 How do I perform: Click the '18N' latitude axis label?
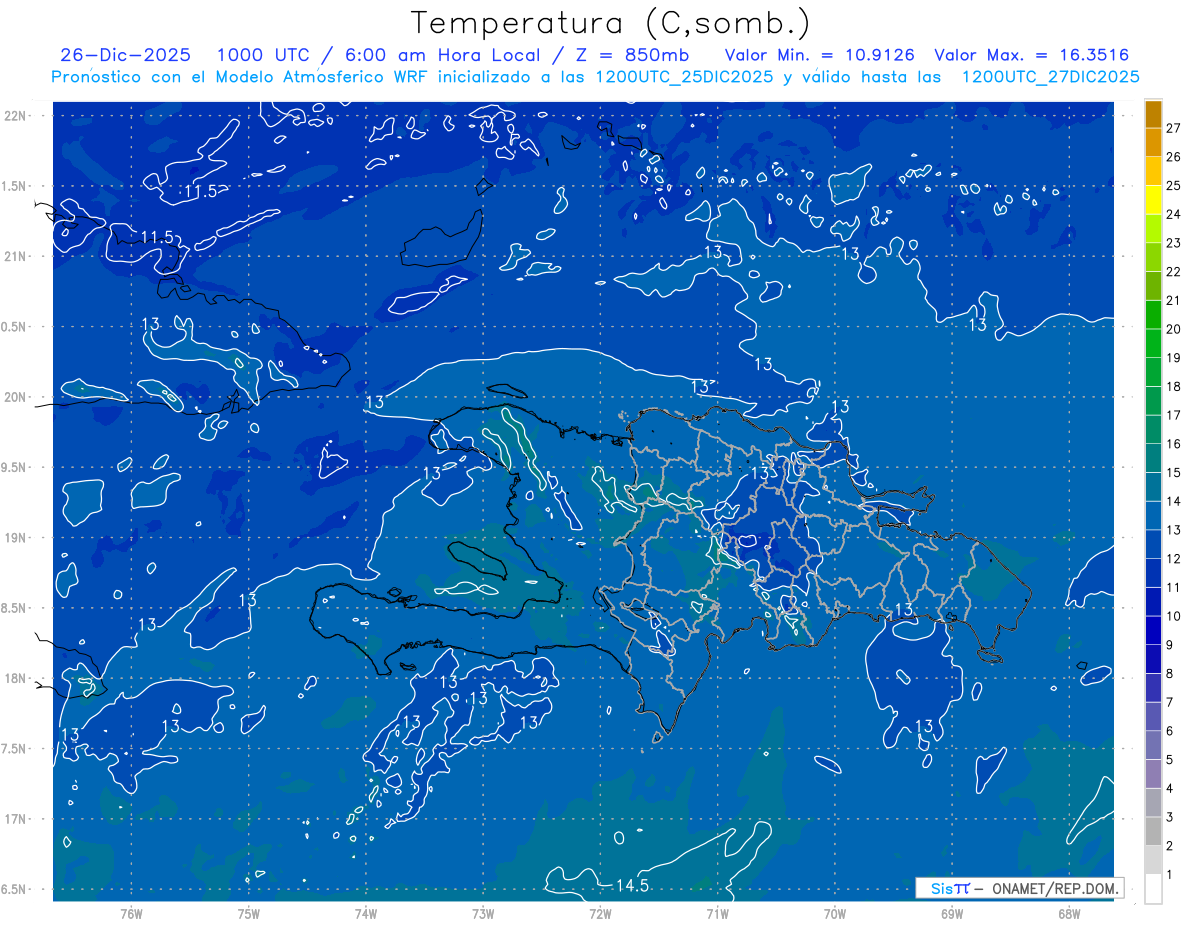point(15,678)
